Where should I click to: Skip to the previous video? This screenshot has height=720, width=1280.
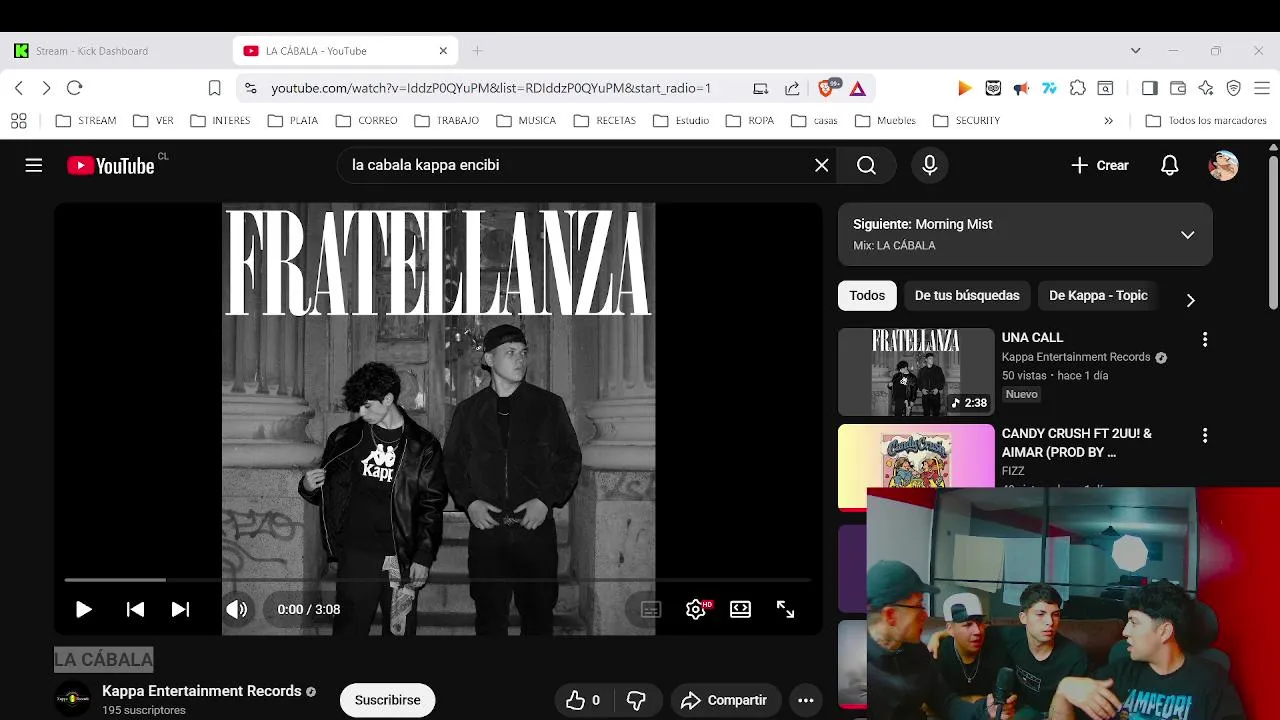pos(135,609)
